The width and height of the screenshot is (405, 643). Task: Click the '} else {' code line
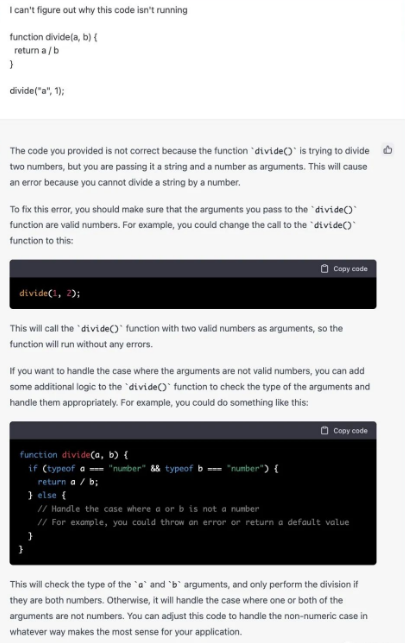point(47,495)
